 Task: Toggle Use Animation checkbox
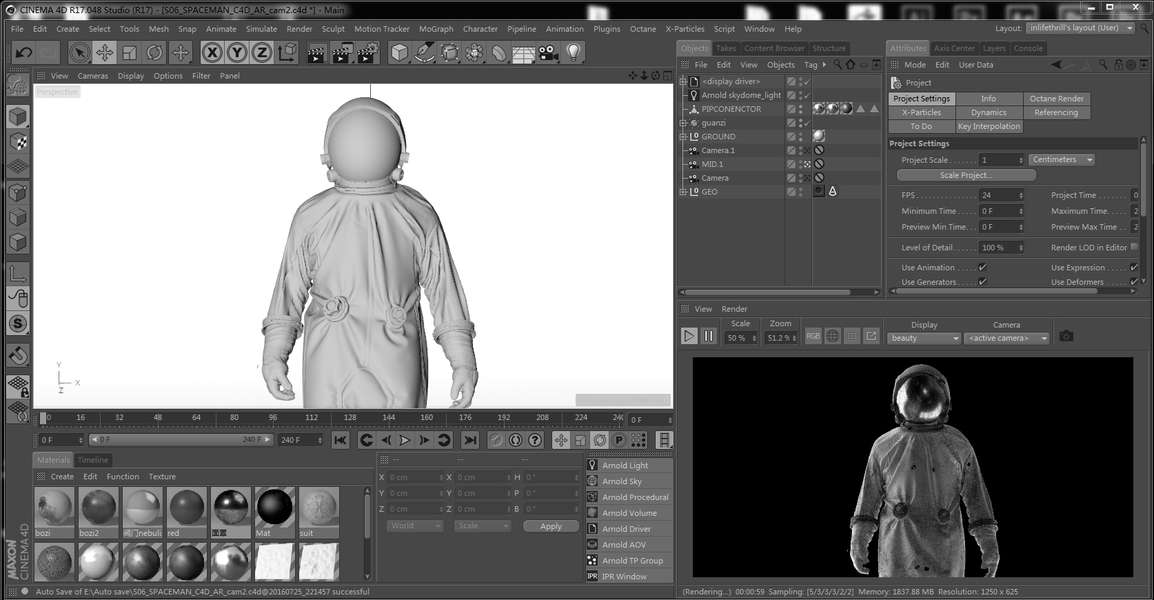[x=983, y=267]
